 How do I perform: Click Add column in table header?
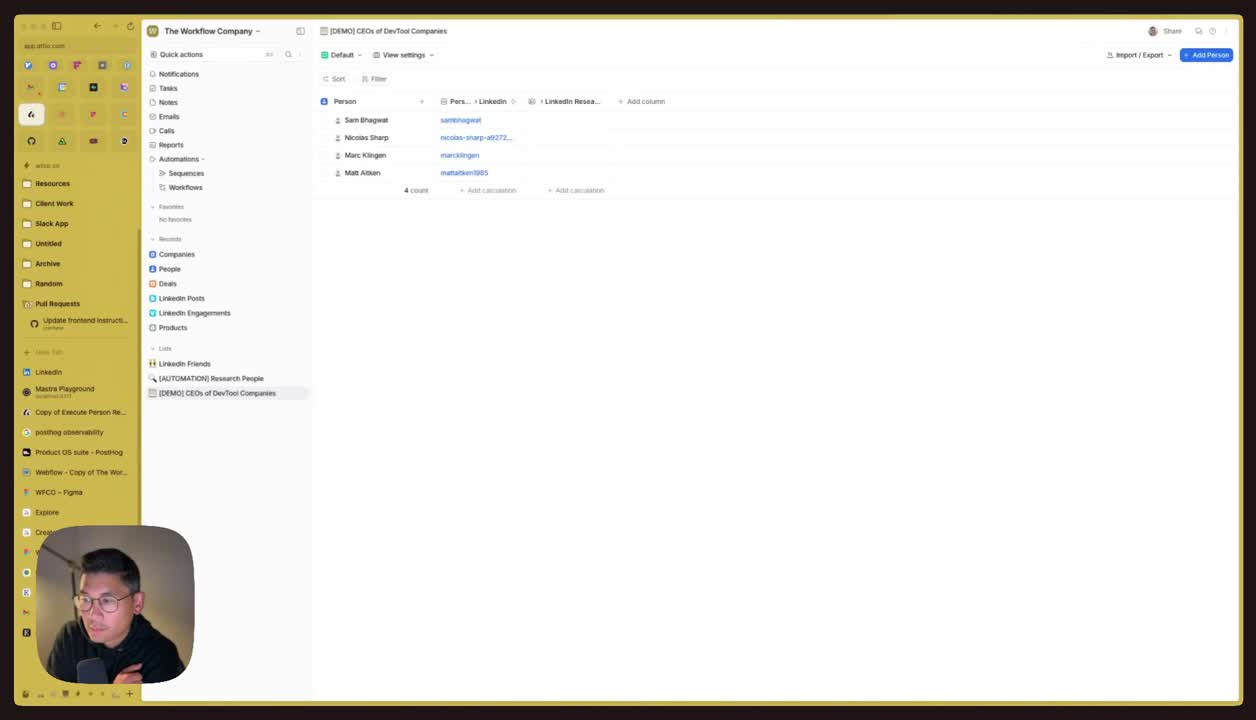click(641, 101)
